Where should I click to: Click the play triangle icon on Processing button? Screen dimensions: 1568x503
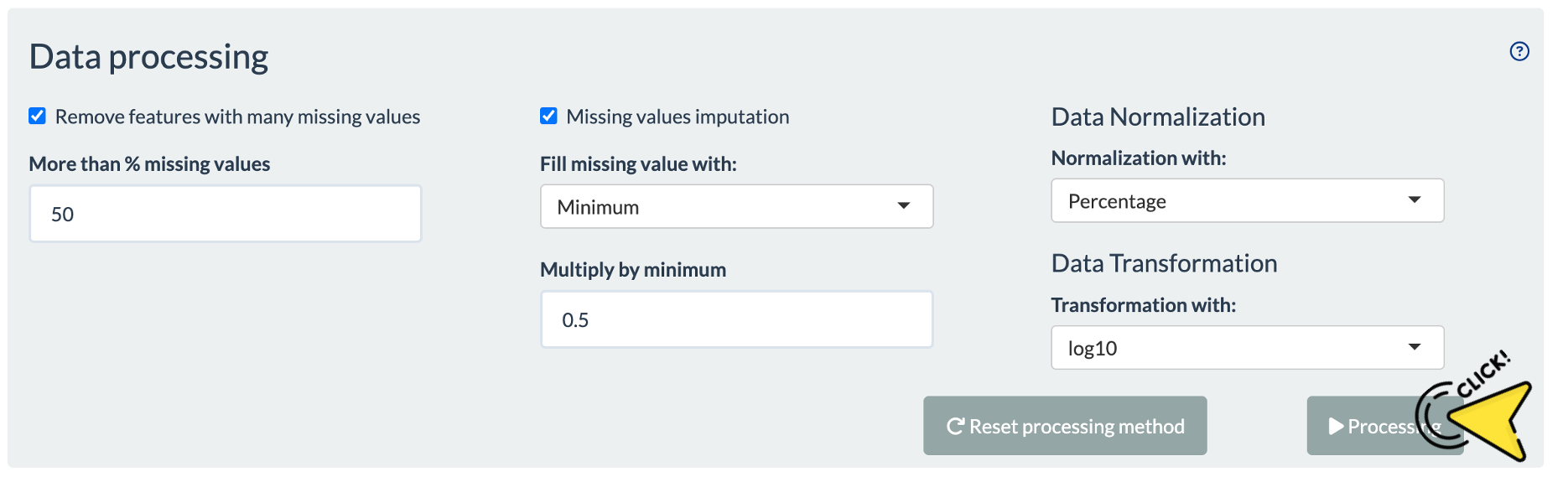tap(1336, 427)
